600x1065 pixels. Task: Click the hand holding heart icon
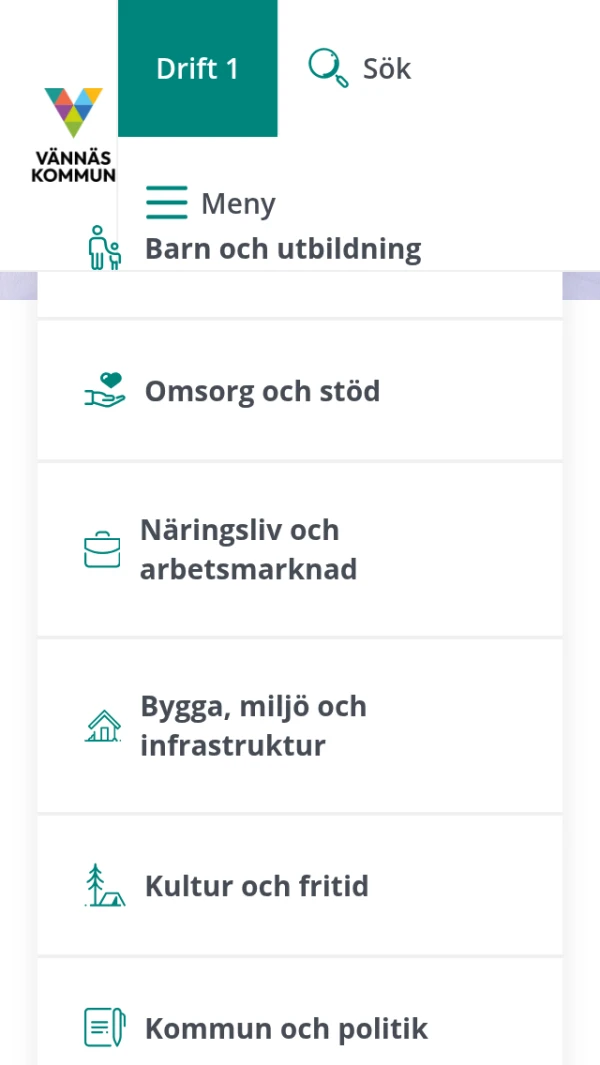tap(104, 390)
